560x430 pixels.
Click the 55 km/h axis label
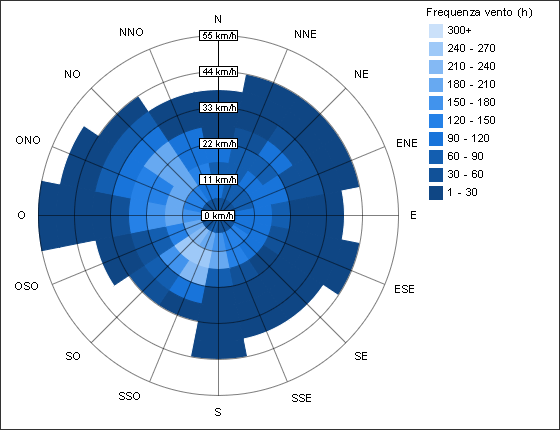(x=218, y=36)
